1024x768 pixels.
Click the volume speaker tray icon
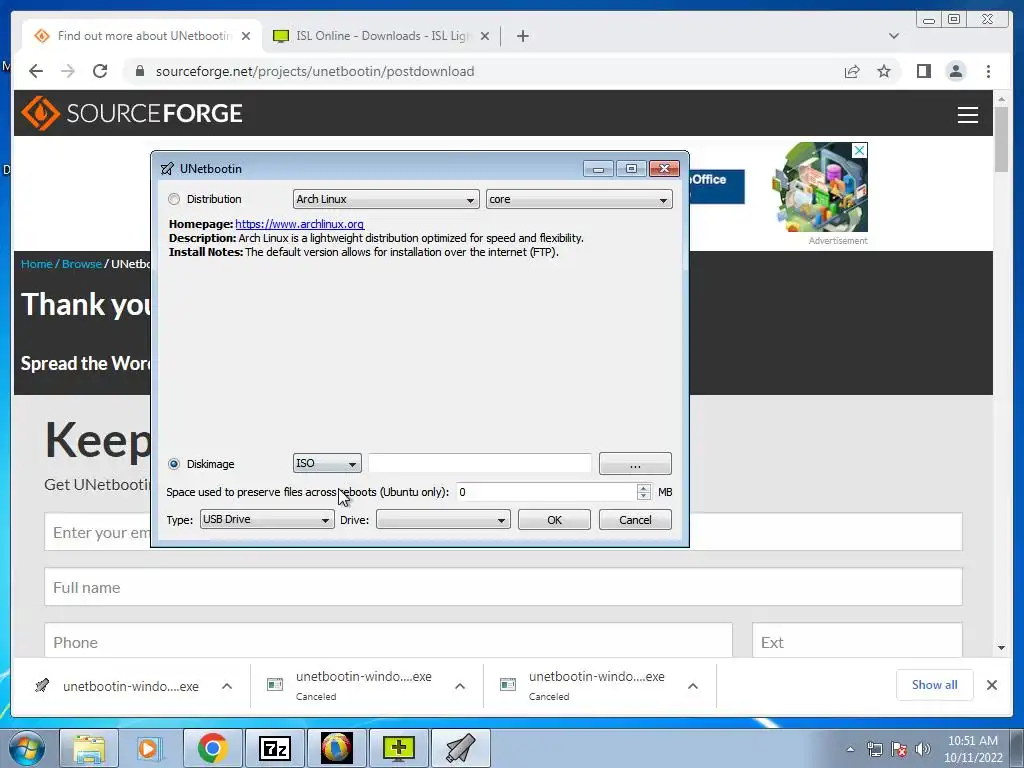point(923,749)
